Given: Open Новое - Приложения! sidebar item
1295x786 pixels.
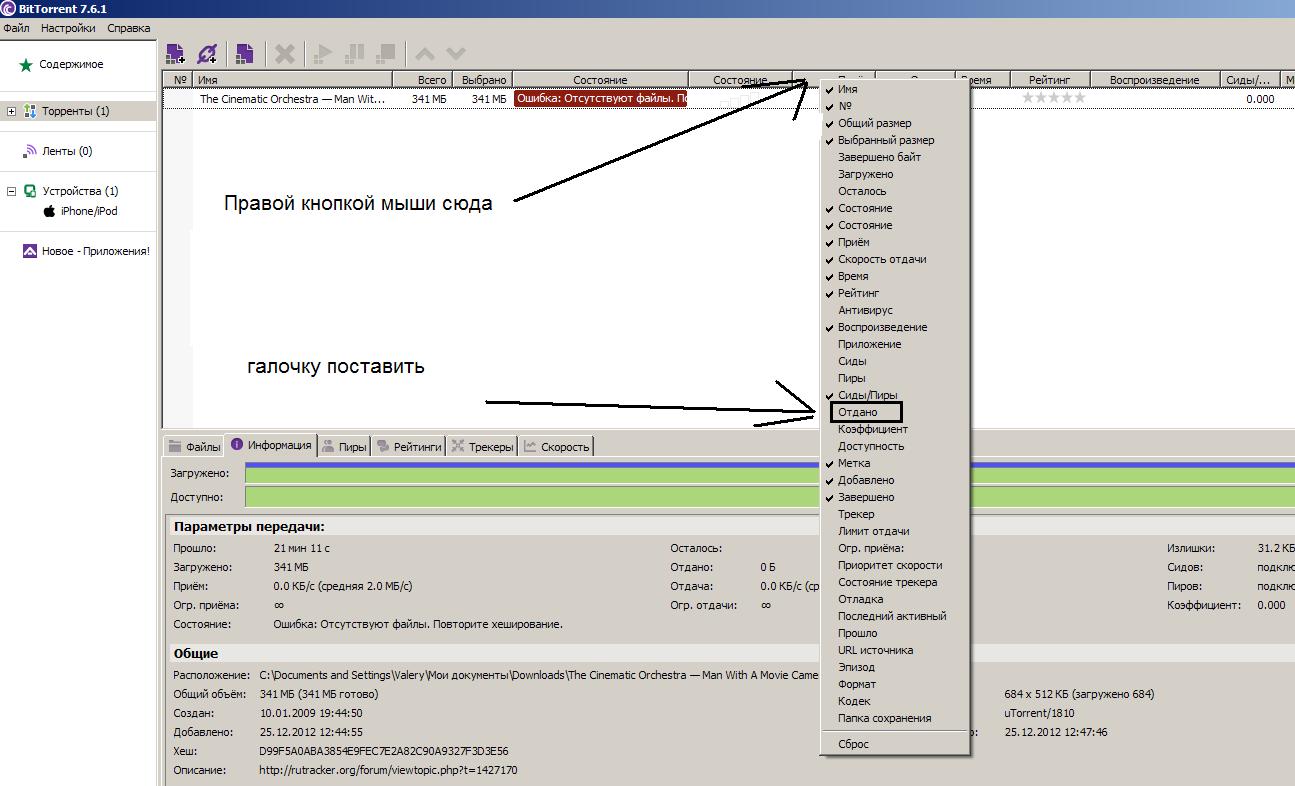Looking at the screenshot, I should coord(95,251).
